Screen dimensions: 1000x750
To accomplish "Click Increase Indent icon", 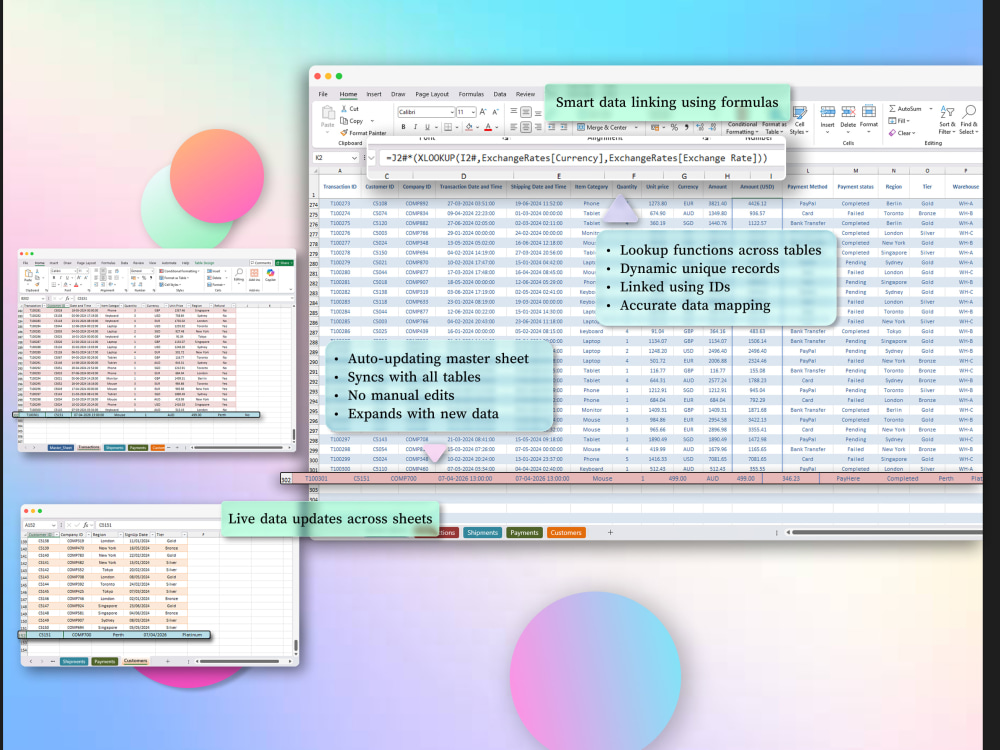I will point(564,127).
